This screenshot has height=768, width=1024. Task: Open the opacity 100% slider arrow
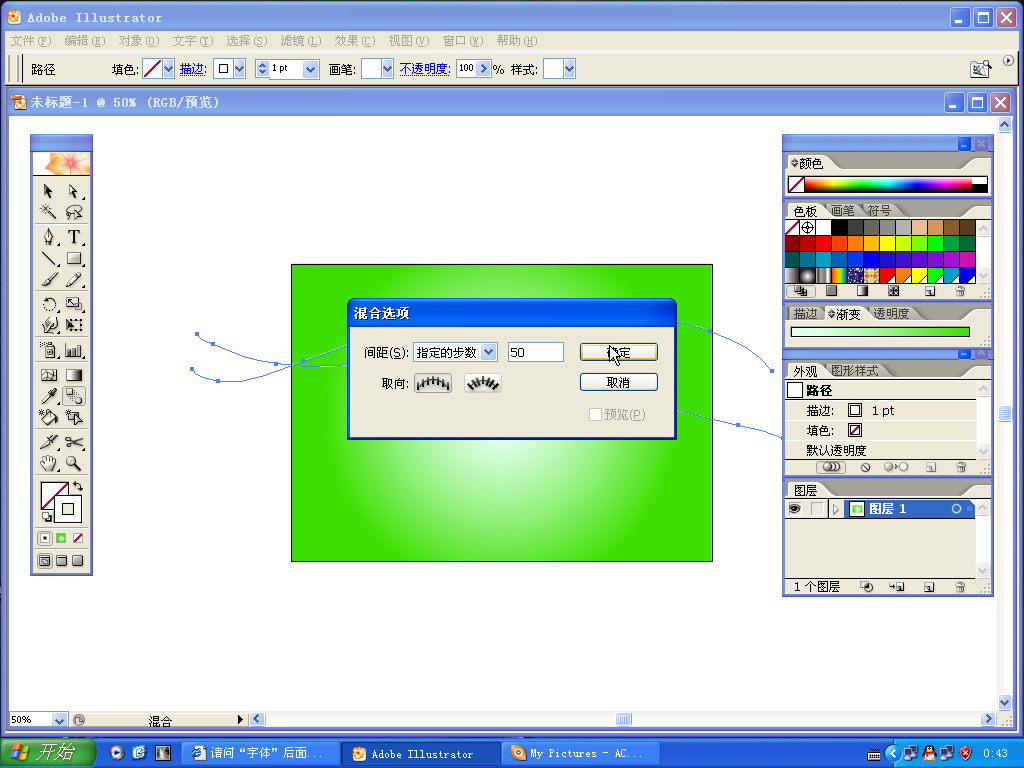(x=483, y=69)
